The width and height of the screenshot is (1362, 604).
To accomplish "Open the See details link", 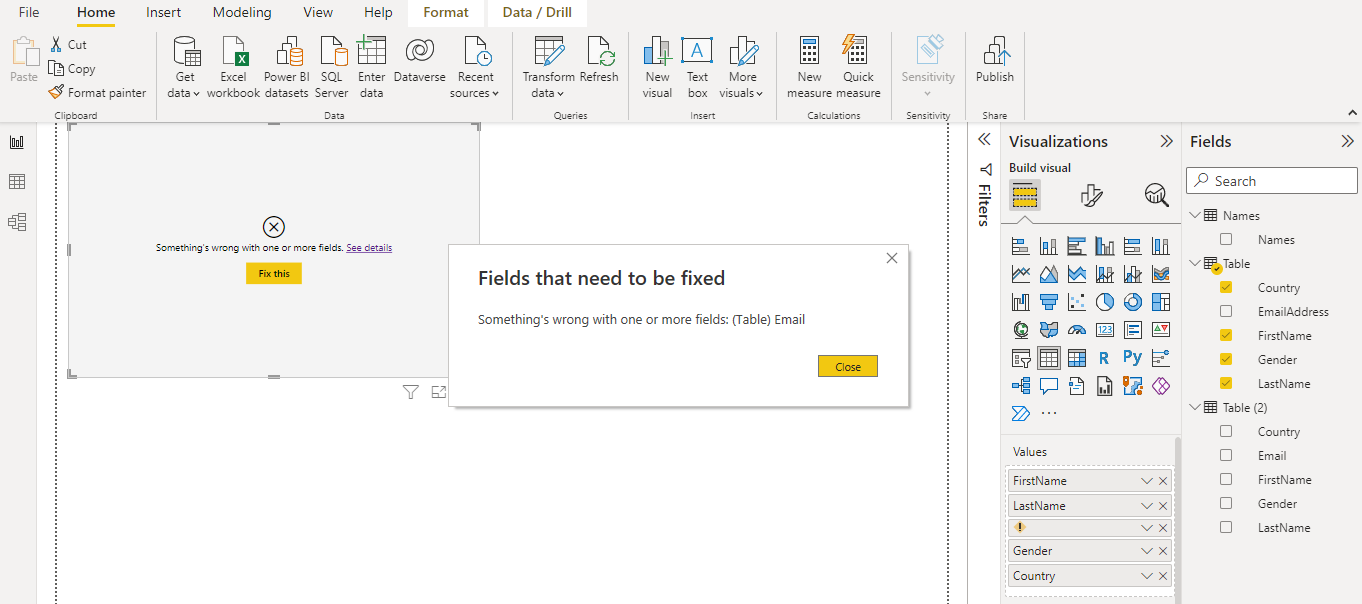I will pos(369,247).
